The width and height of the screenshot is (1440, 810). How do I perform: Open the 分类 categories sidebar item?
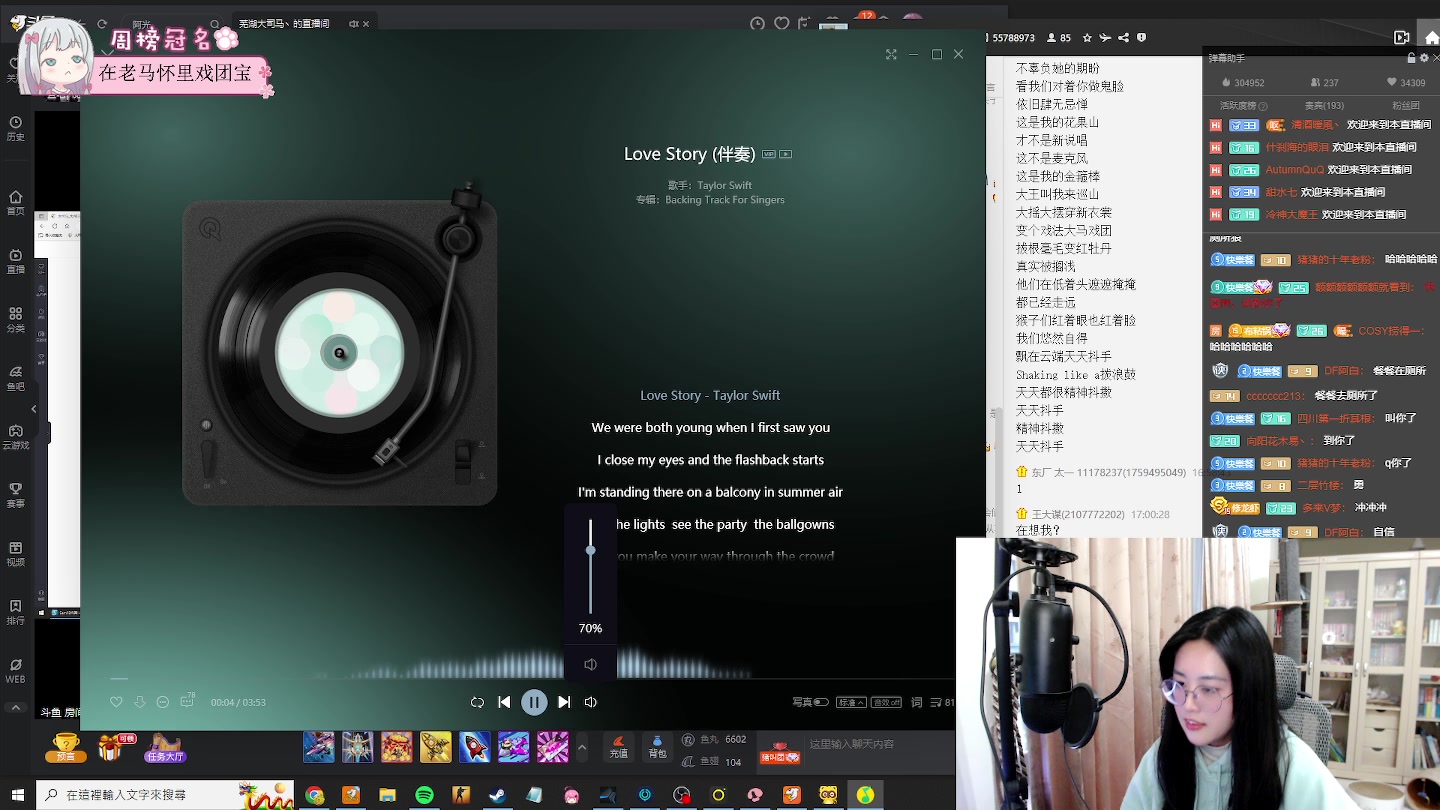[16, 319]
